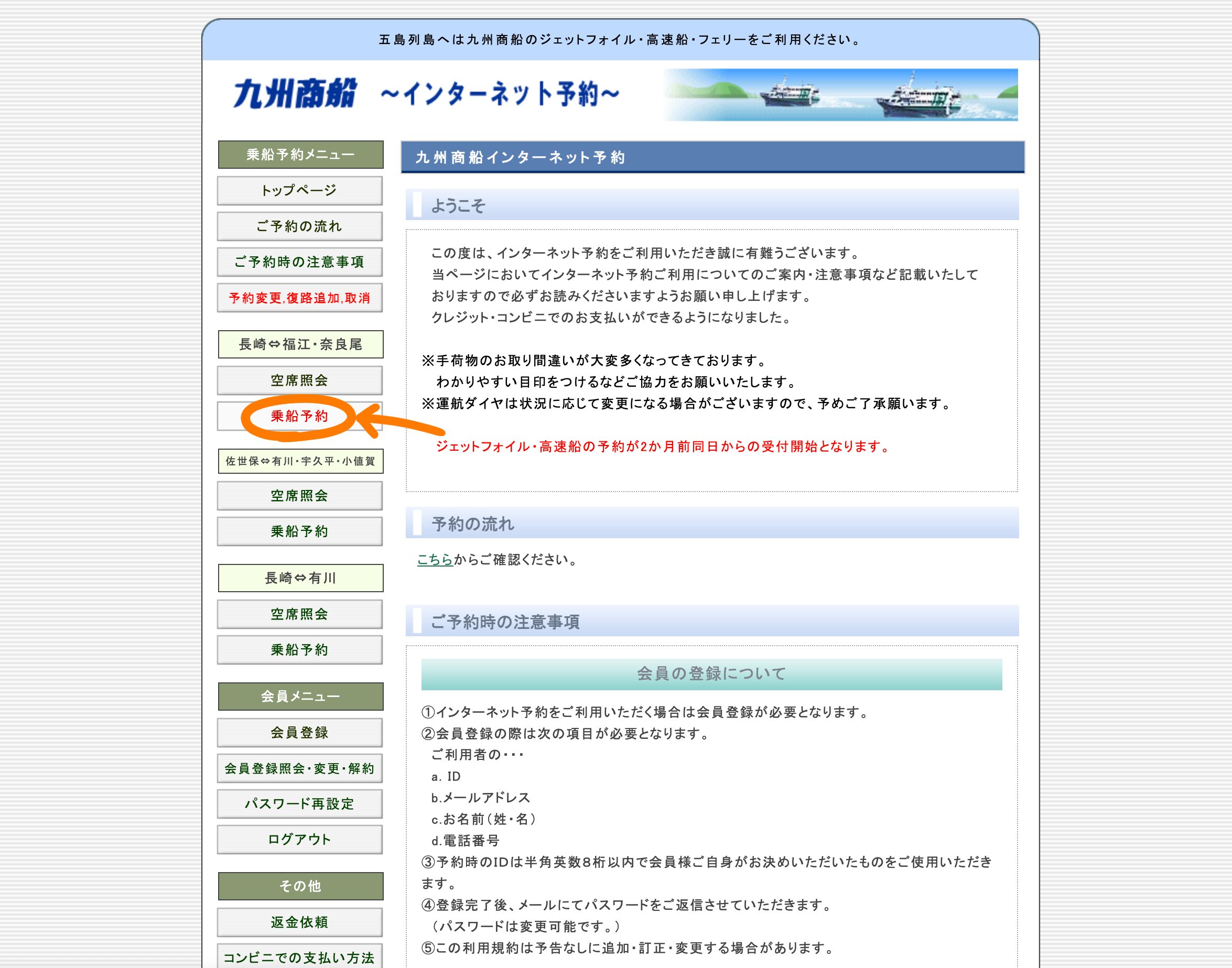
Task: Click the ※運航ダイヤ notice line
Action: pos(688,404)
